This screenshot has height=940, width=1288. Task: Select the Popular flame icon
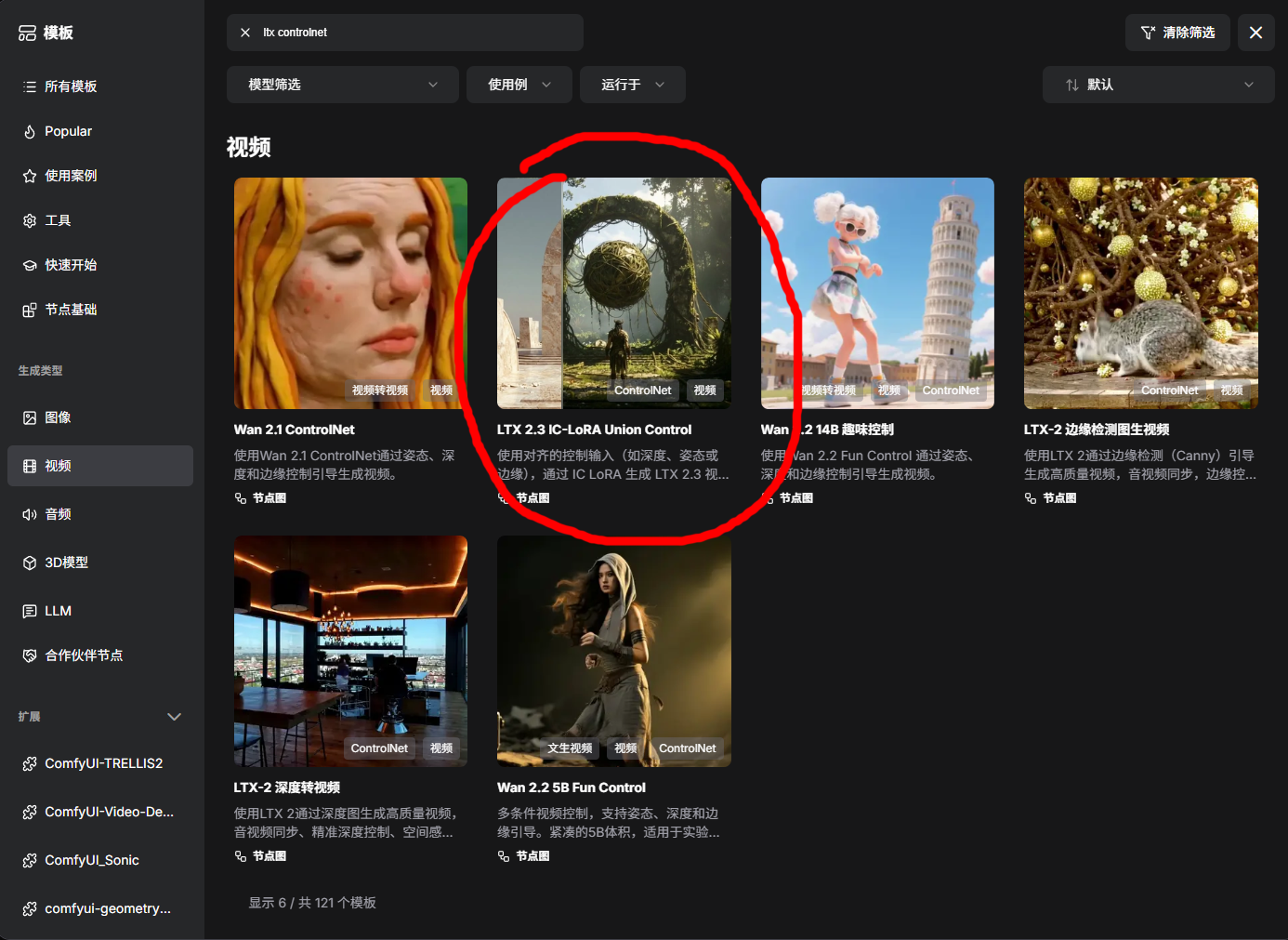[x=30, y=131]
